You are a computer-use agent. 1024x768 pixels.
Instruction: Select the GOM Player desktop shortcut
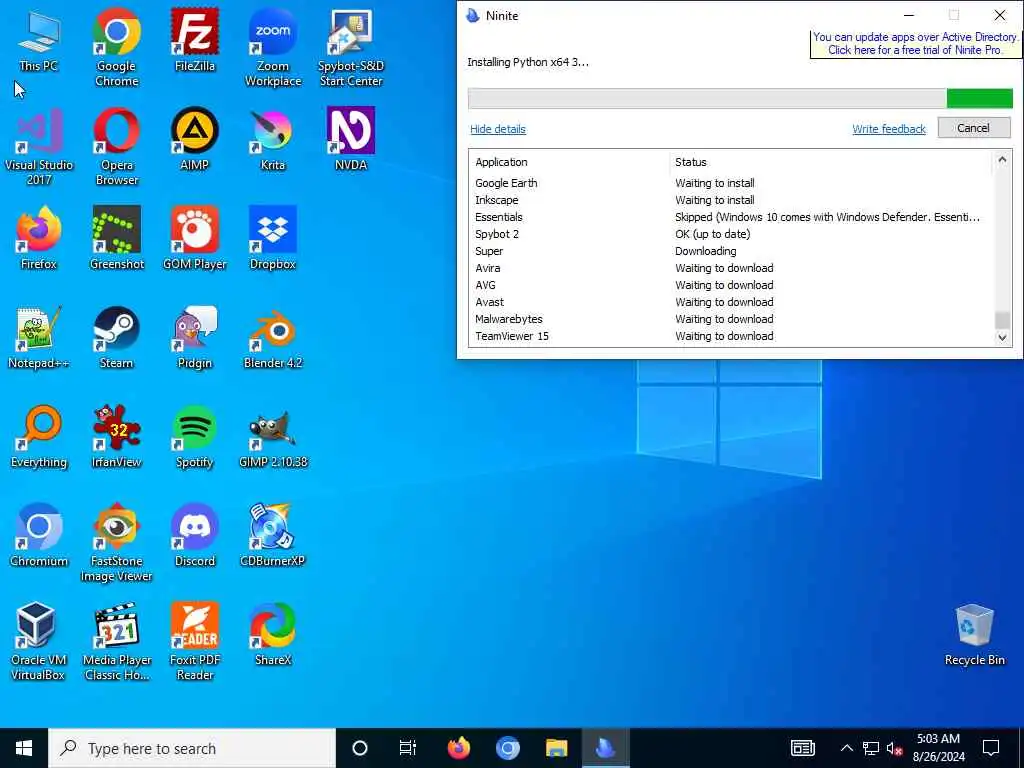point(195,239)
